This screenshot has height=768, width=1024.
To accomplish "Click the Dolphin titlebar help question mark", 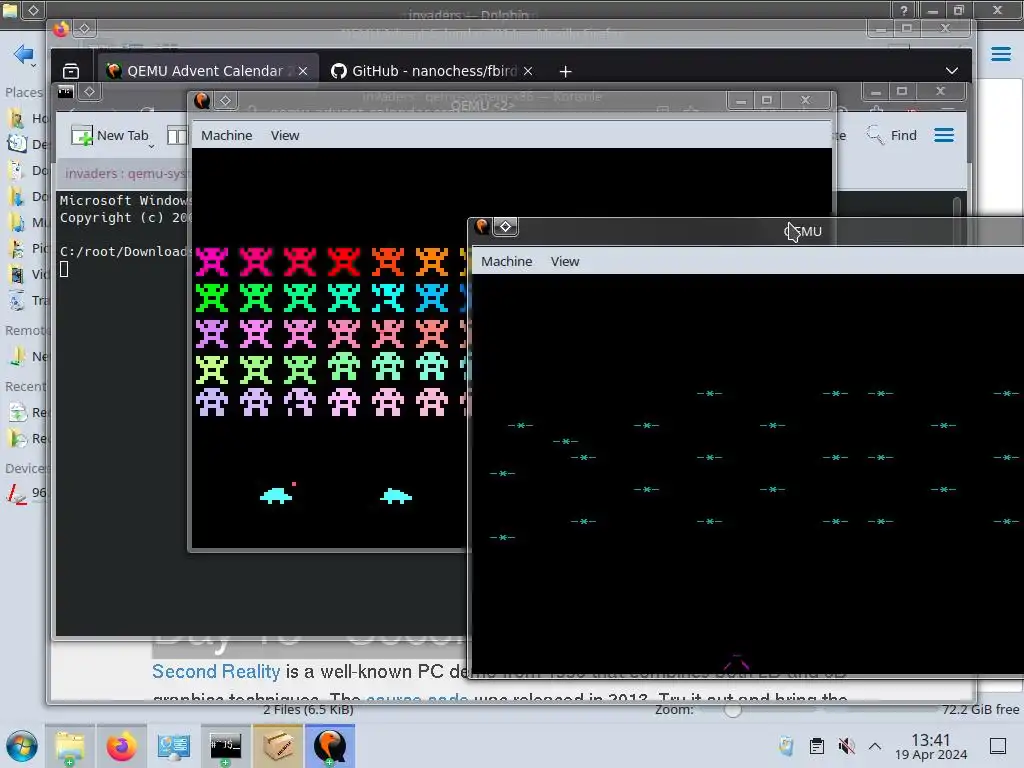I will tap(904, 10).
